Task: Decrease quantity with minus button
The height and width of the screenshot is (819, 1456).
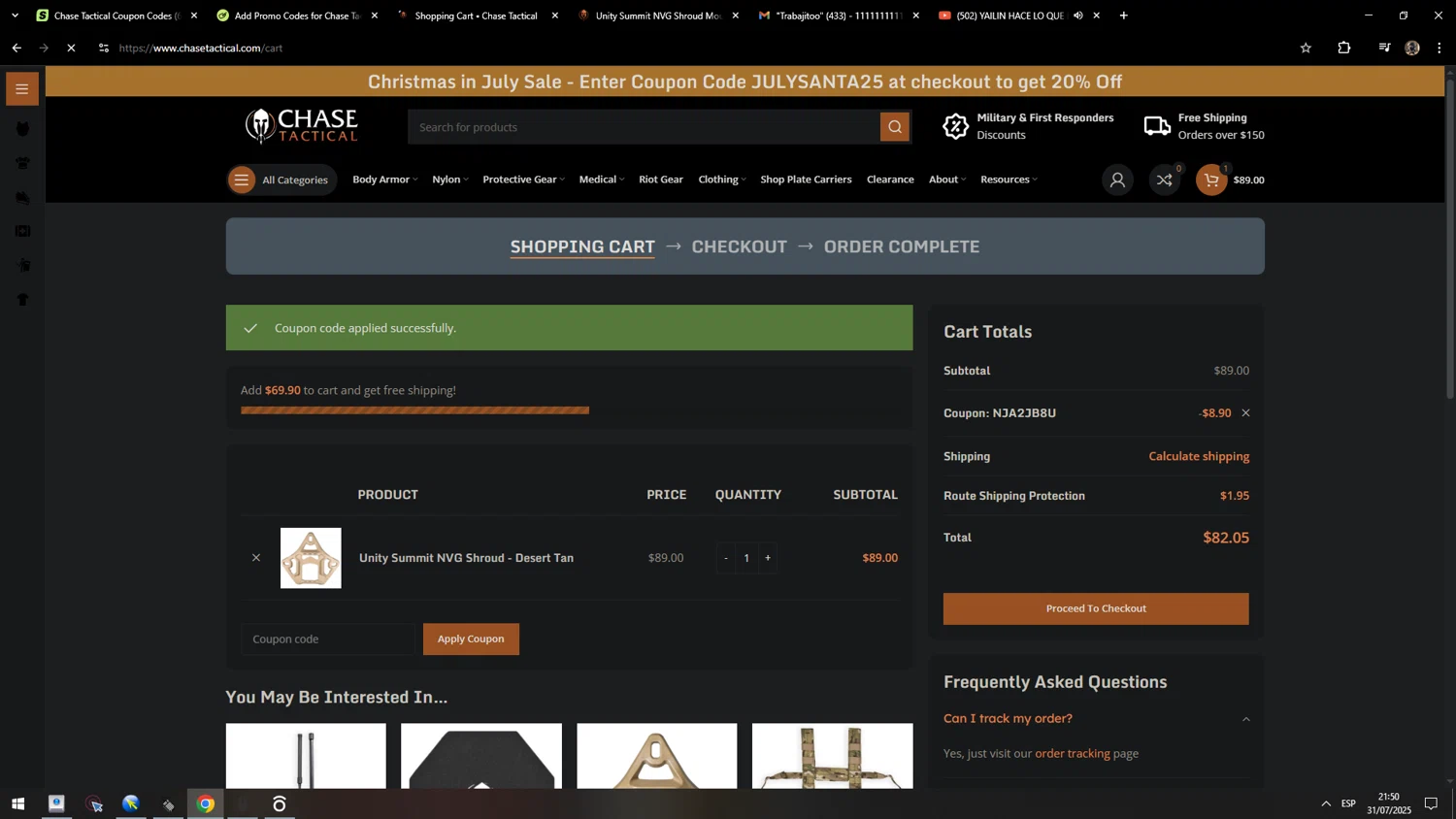Action: 725,558
